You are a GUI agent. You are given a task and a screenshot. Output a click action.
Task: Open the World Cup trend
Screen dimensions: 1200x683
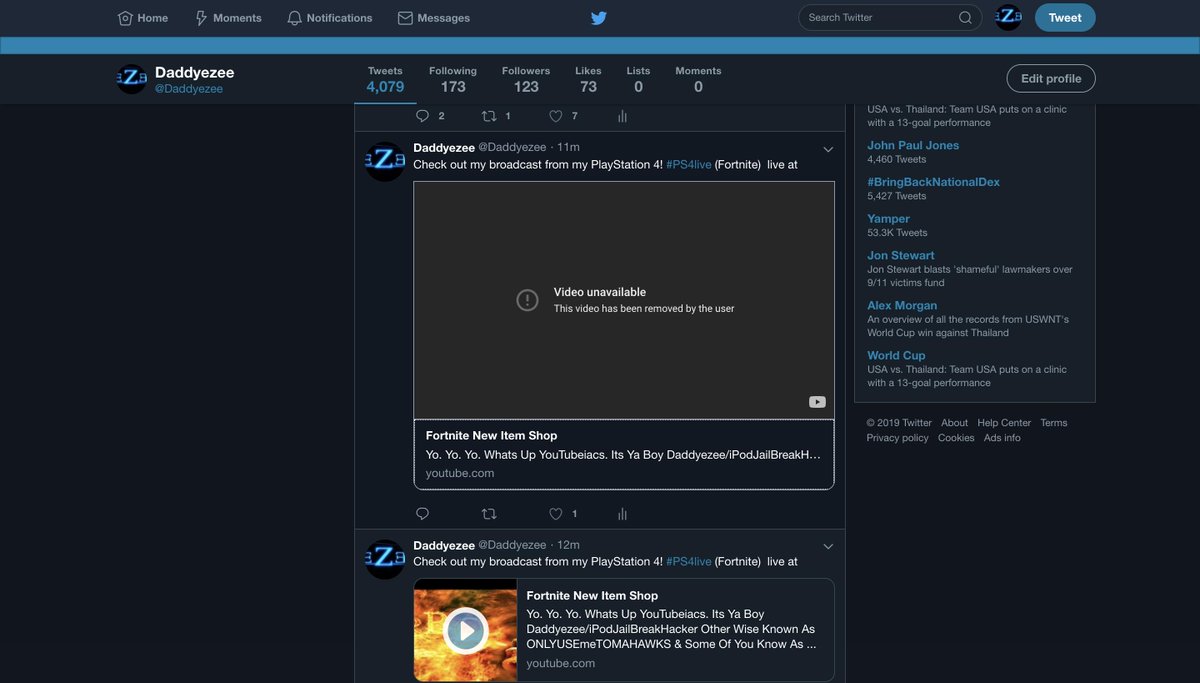(896, 355)
